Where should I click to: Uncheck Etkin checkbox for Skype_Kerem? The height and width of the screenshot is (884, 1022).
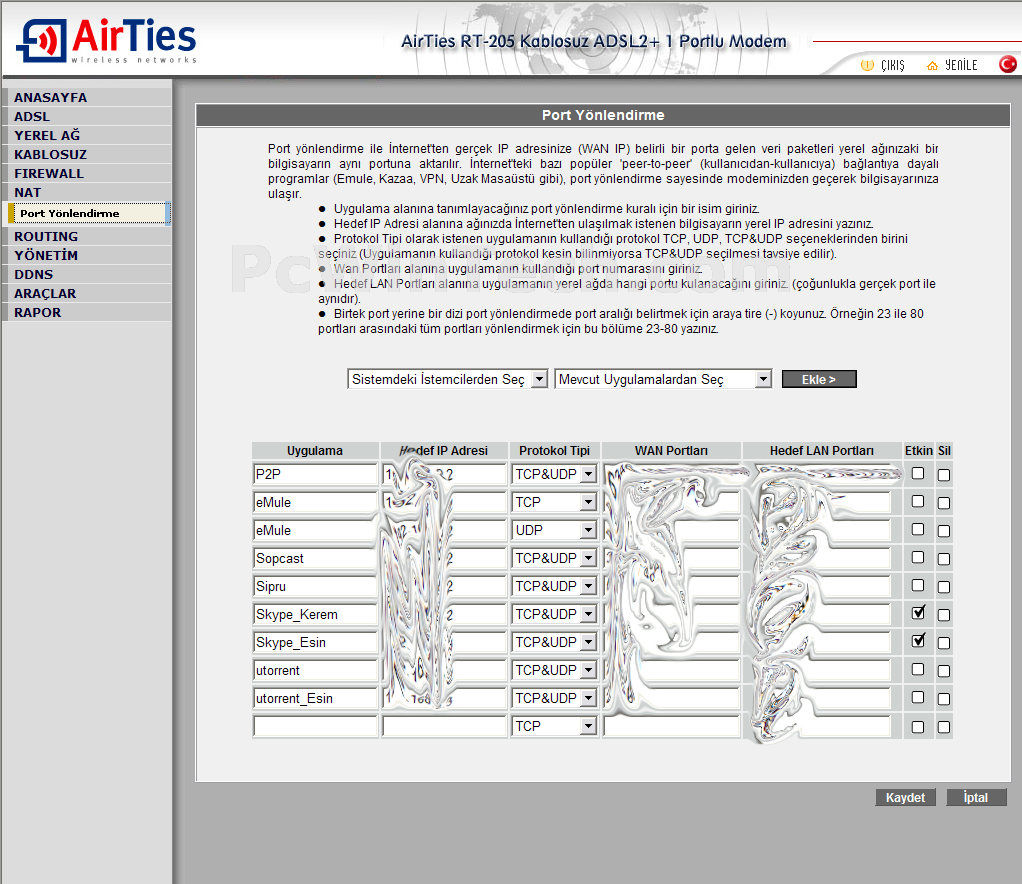coord(918,613)
